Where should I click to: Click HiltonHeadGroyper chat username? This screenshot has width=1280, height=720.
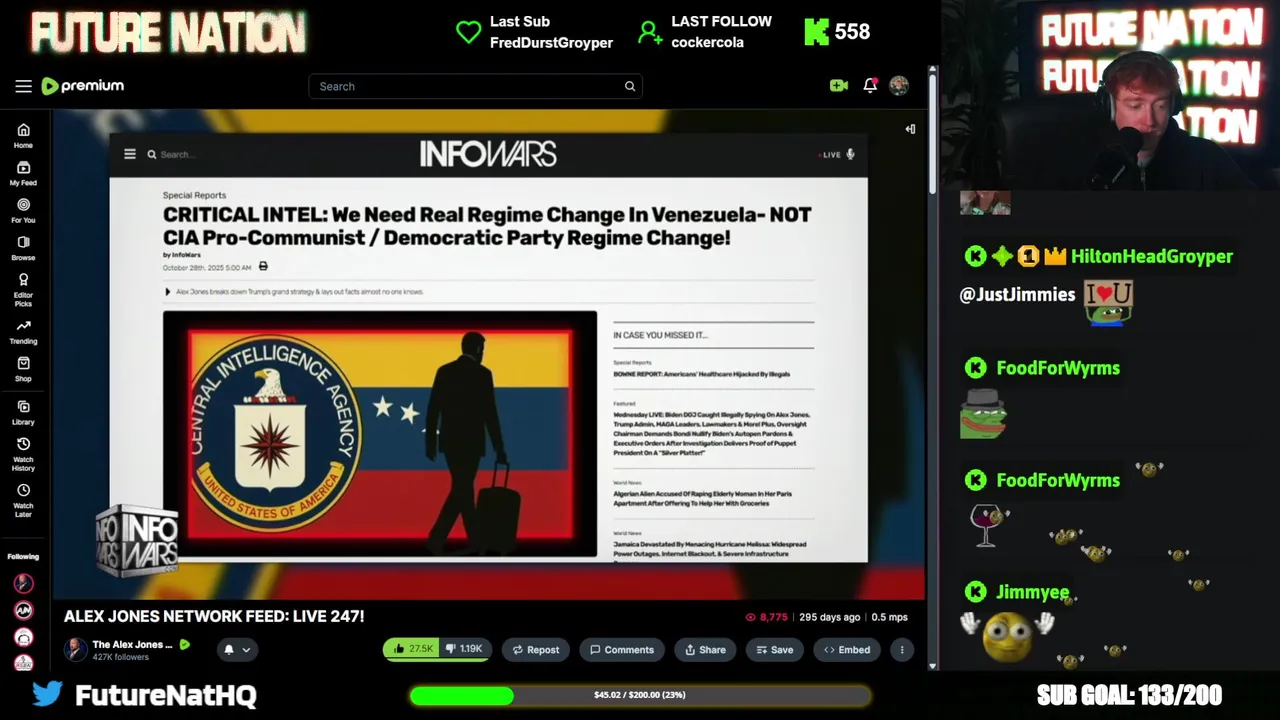click(x=1152, y=256)
